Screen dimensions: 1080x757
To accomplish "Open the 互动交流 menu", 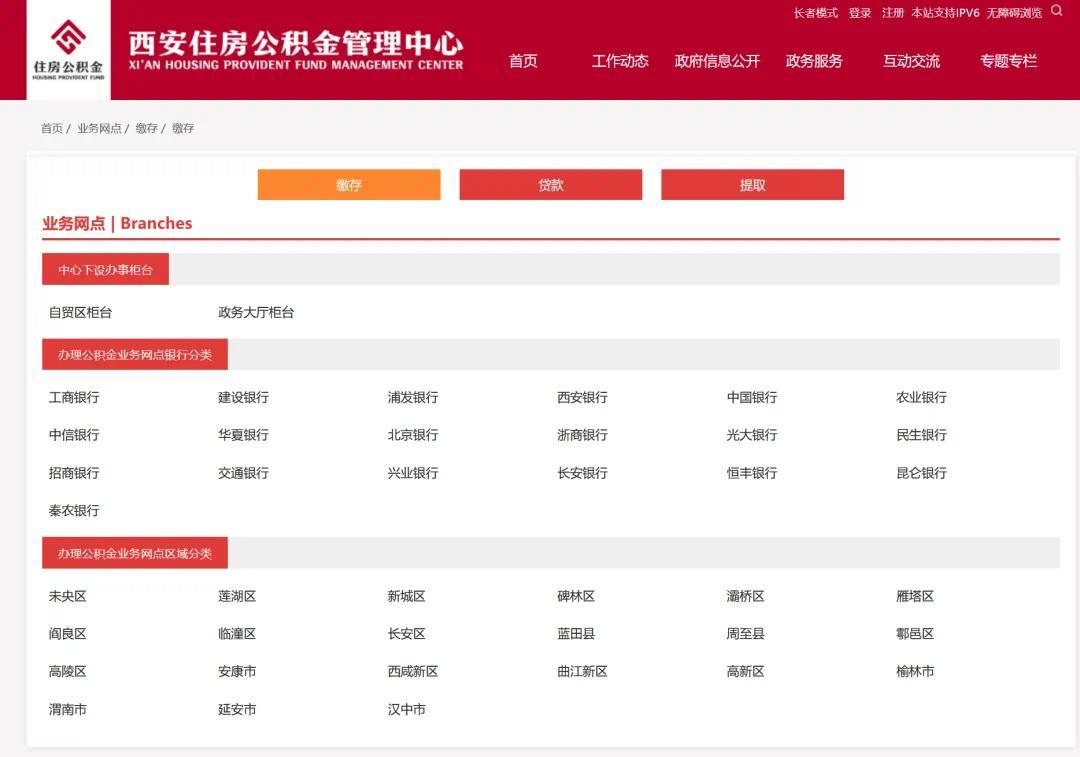I will (x=911, y=61).
